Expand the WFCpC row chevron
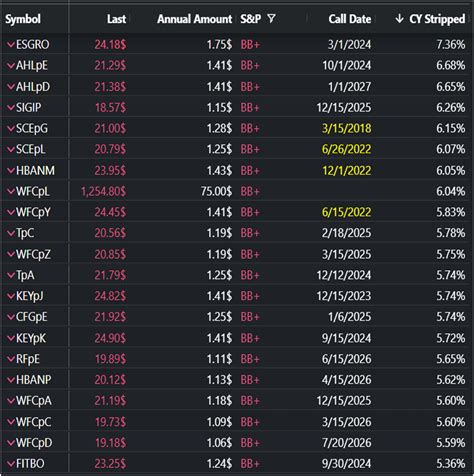 pyautogui.click(x=11, y=422)
